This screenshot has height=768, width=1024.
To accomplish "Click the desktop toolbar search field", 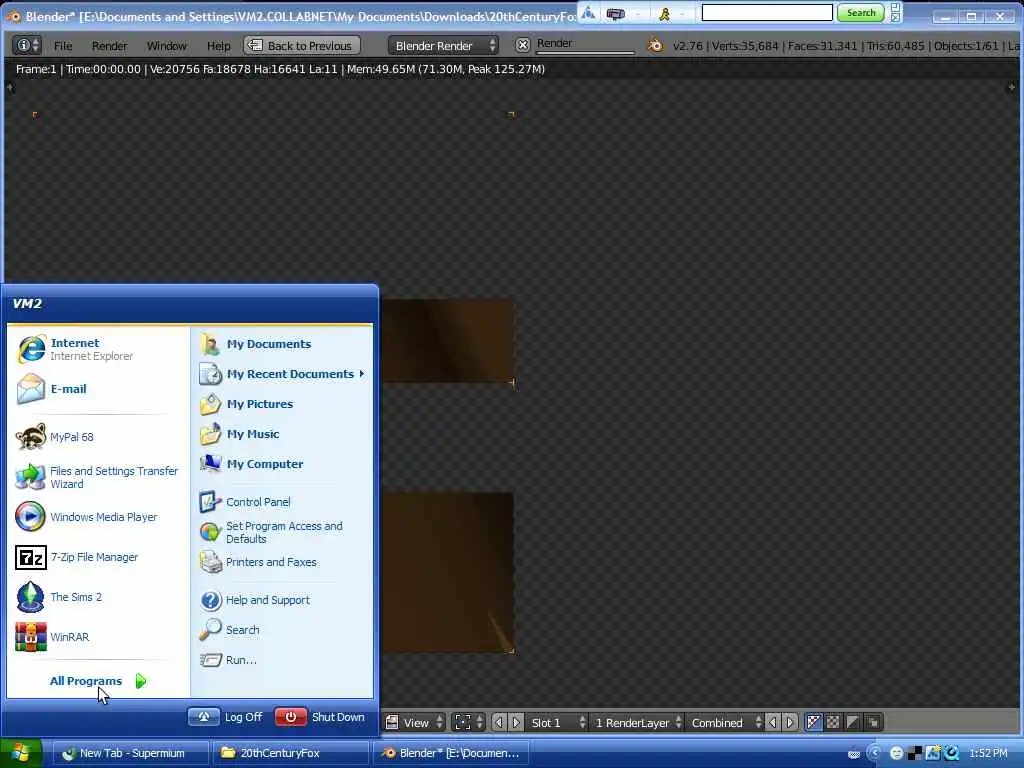I will [767, 12].
